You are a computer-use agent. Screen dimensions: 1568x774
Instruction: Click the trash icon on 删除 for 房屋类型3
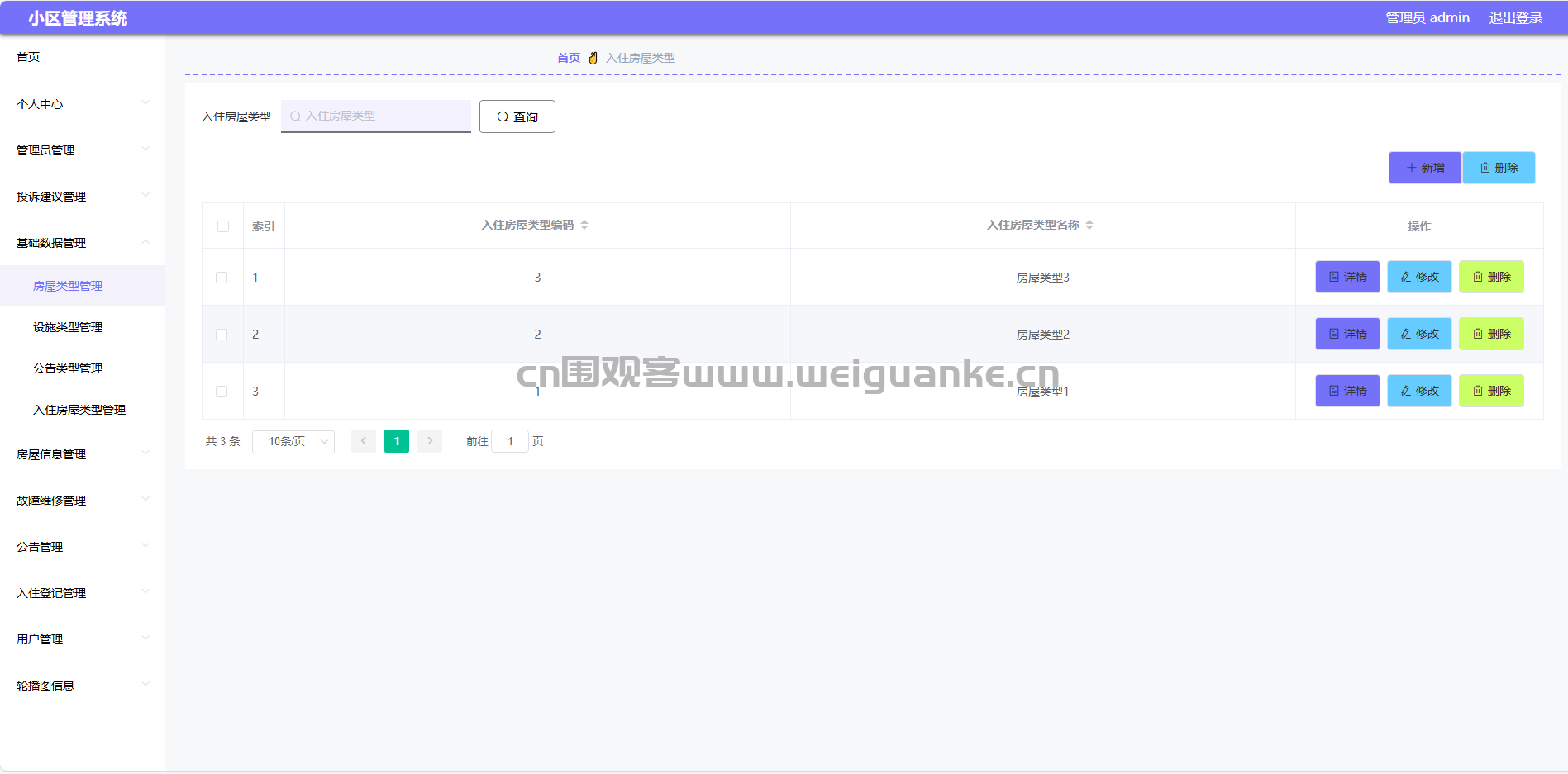[x=1478, y=277]
